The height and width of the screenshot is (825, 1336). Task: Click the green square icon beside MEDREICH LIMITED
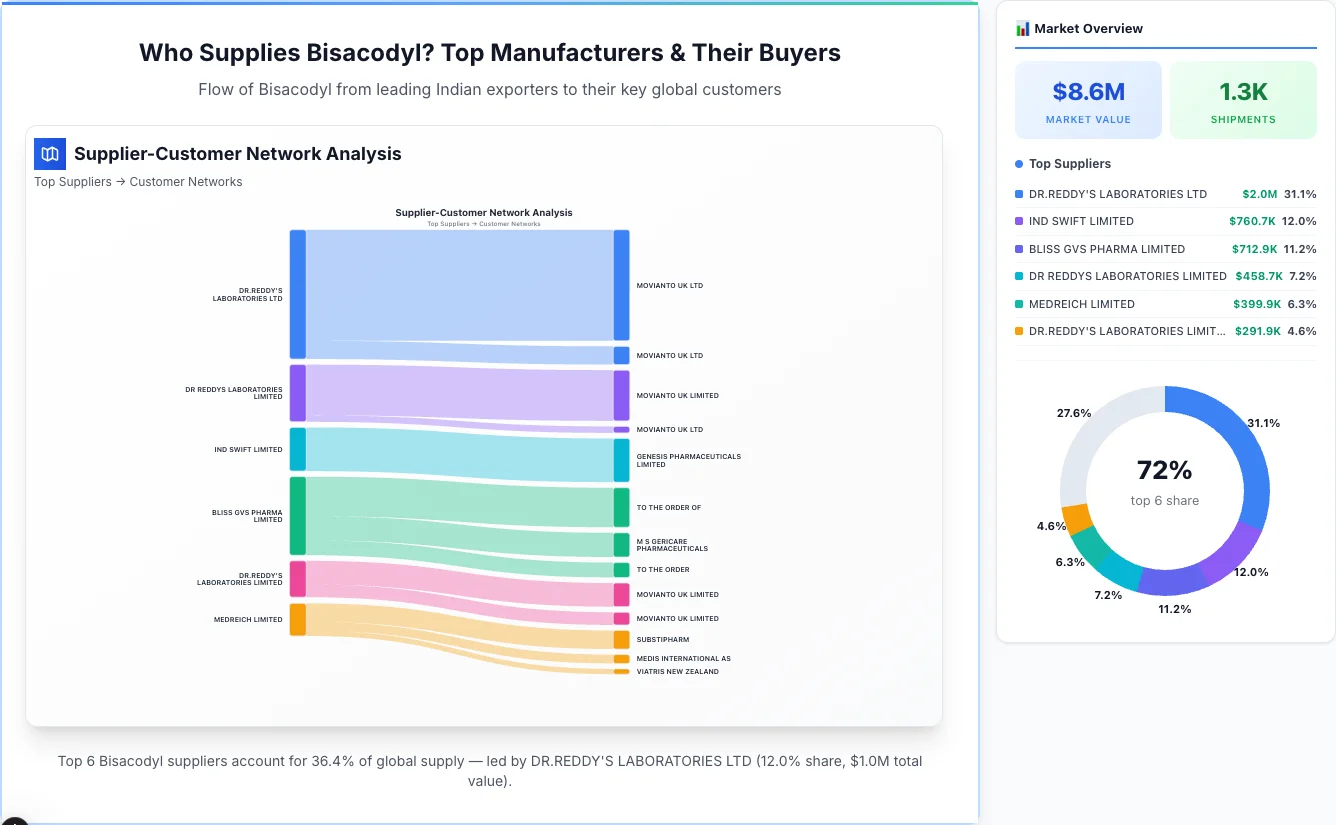click(1019, 304)
